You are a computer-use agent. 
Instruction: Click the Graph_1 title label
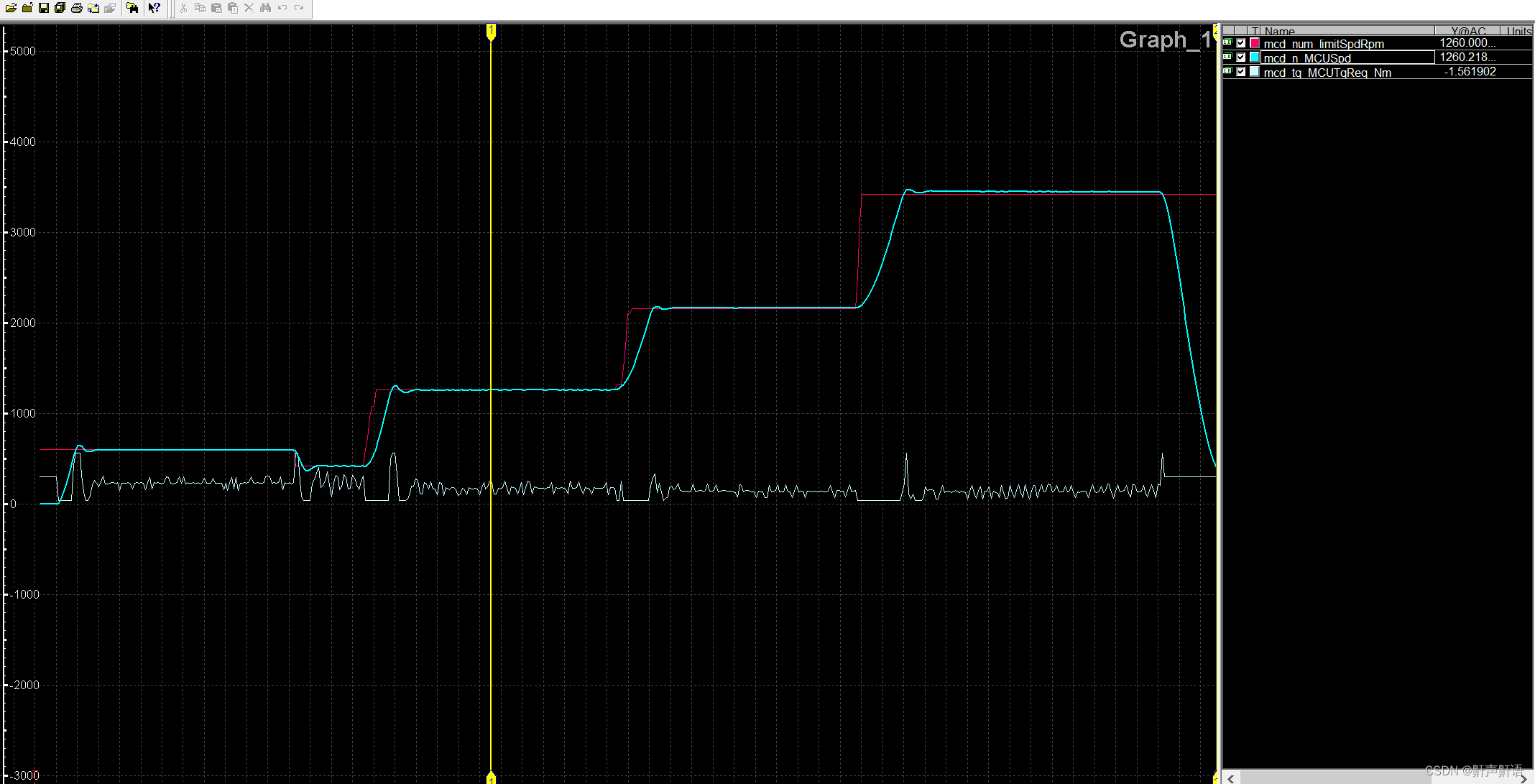[x=1166, y=40]
